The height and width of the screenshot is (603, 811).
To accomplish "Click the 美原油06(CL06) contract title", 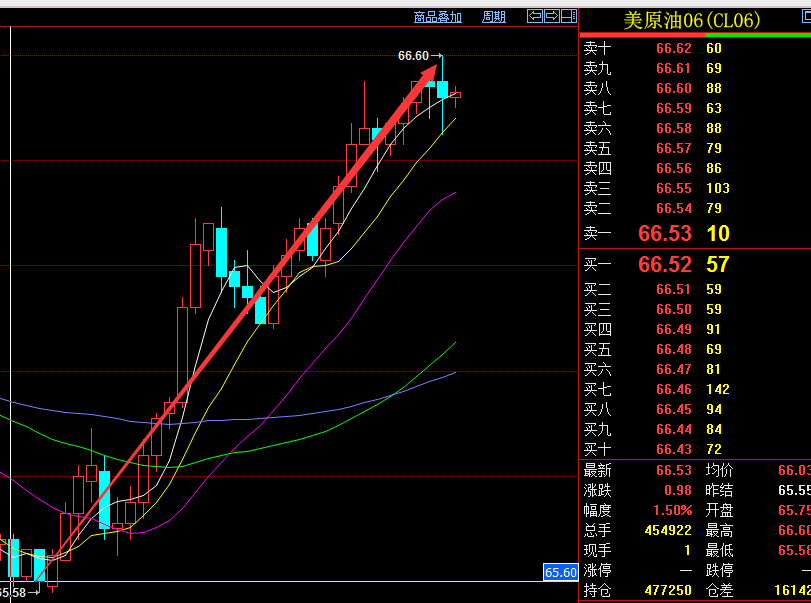I will [692, 21].
